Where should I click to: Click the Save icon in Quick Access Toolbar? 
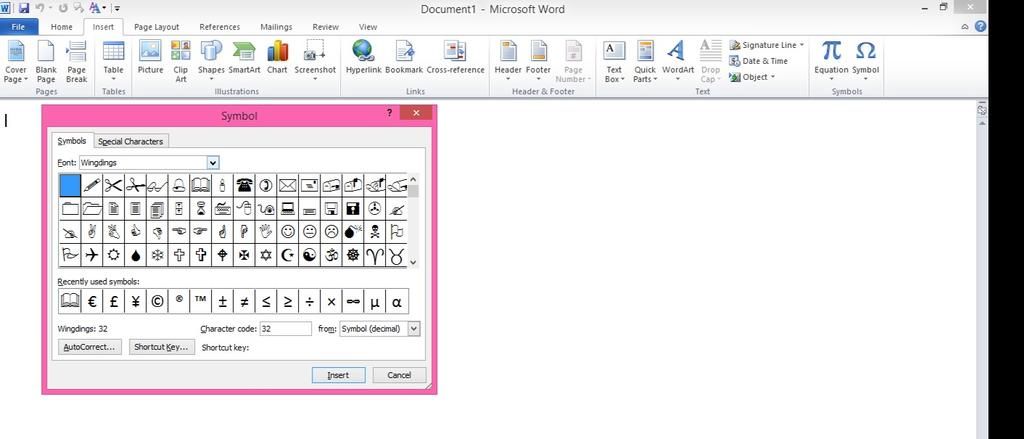click(24, 8)
